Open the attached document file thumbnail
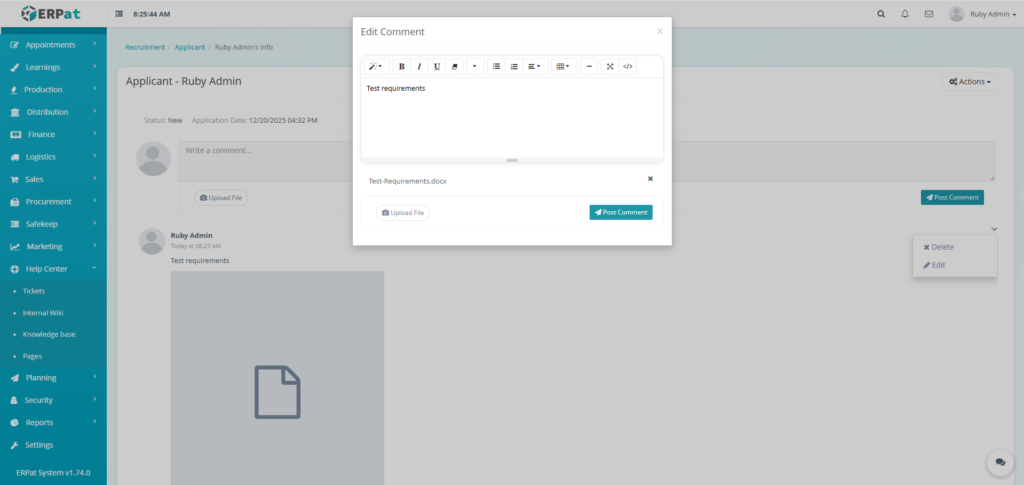This screenshot has height=485, width=1024. point(278,378)
